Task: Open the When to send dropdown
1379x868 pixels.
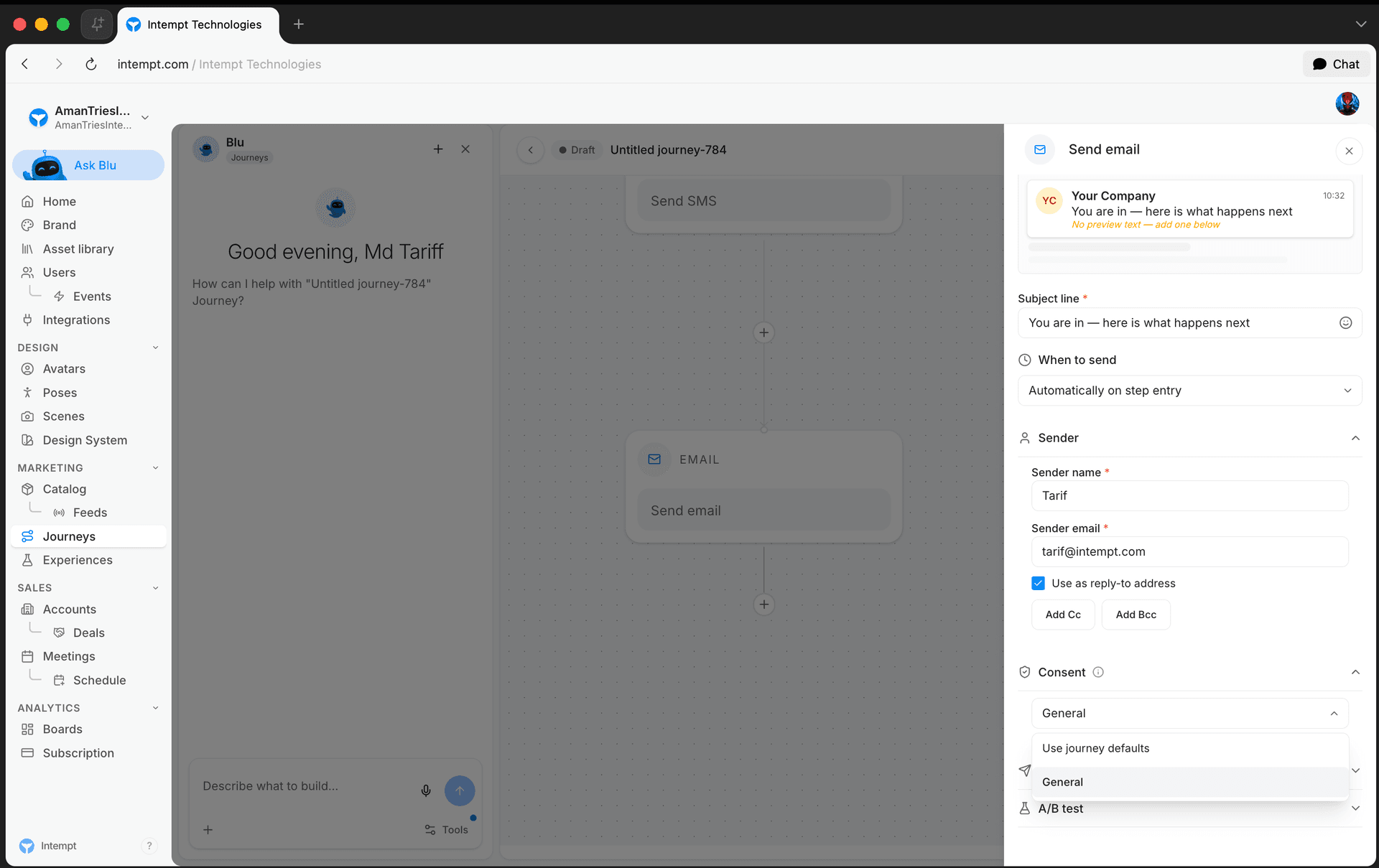Action: click(x=1189, y=391)
